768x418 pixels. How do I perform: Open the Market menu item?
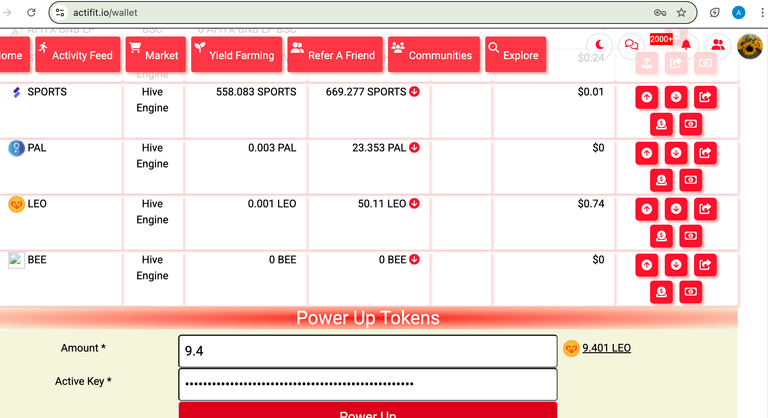156,54
